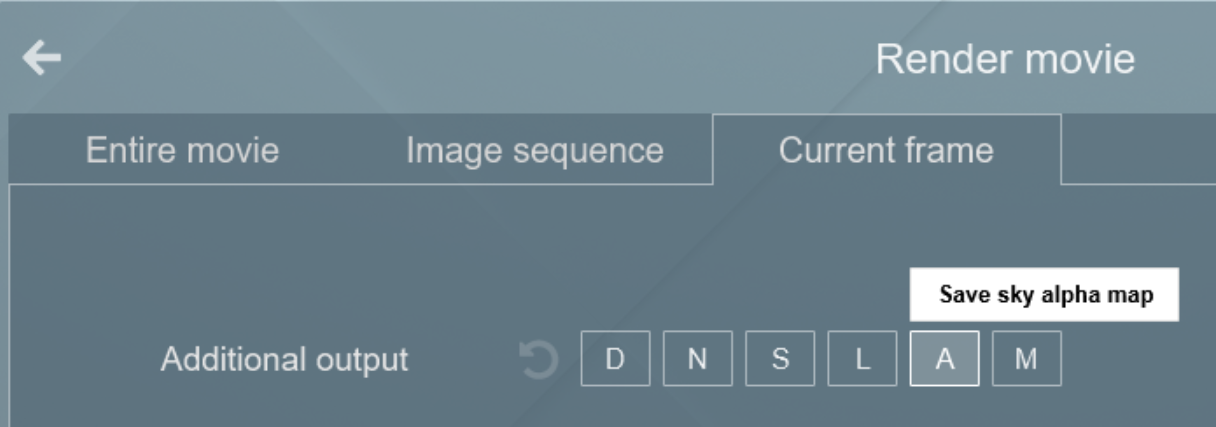Enable lighting map output (L)
Image resolution: width=1216 pixels, height=427 pixels.
coord(861,359)
